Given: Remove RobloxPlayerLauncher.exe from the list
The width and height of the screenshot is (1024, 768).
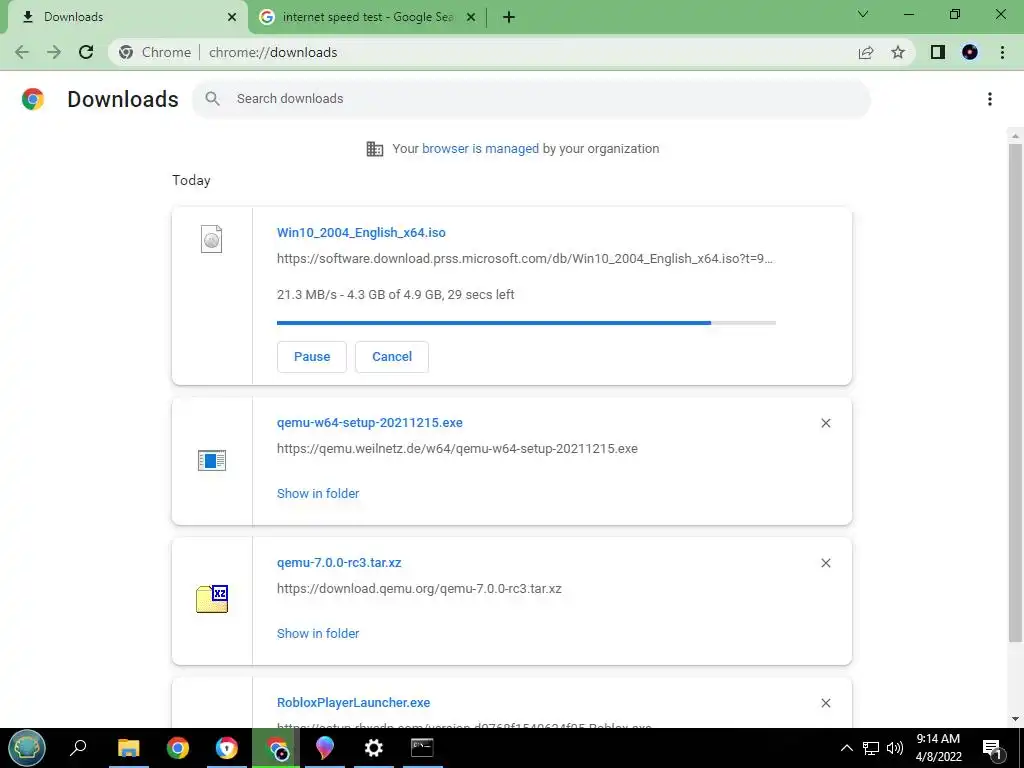Looking at the screenshot, I should [825, 703].
